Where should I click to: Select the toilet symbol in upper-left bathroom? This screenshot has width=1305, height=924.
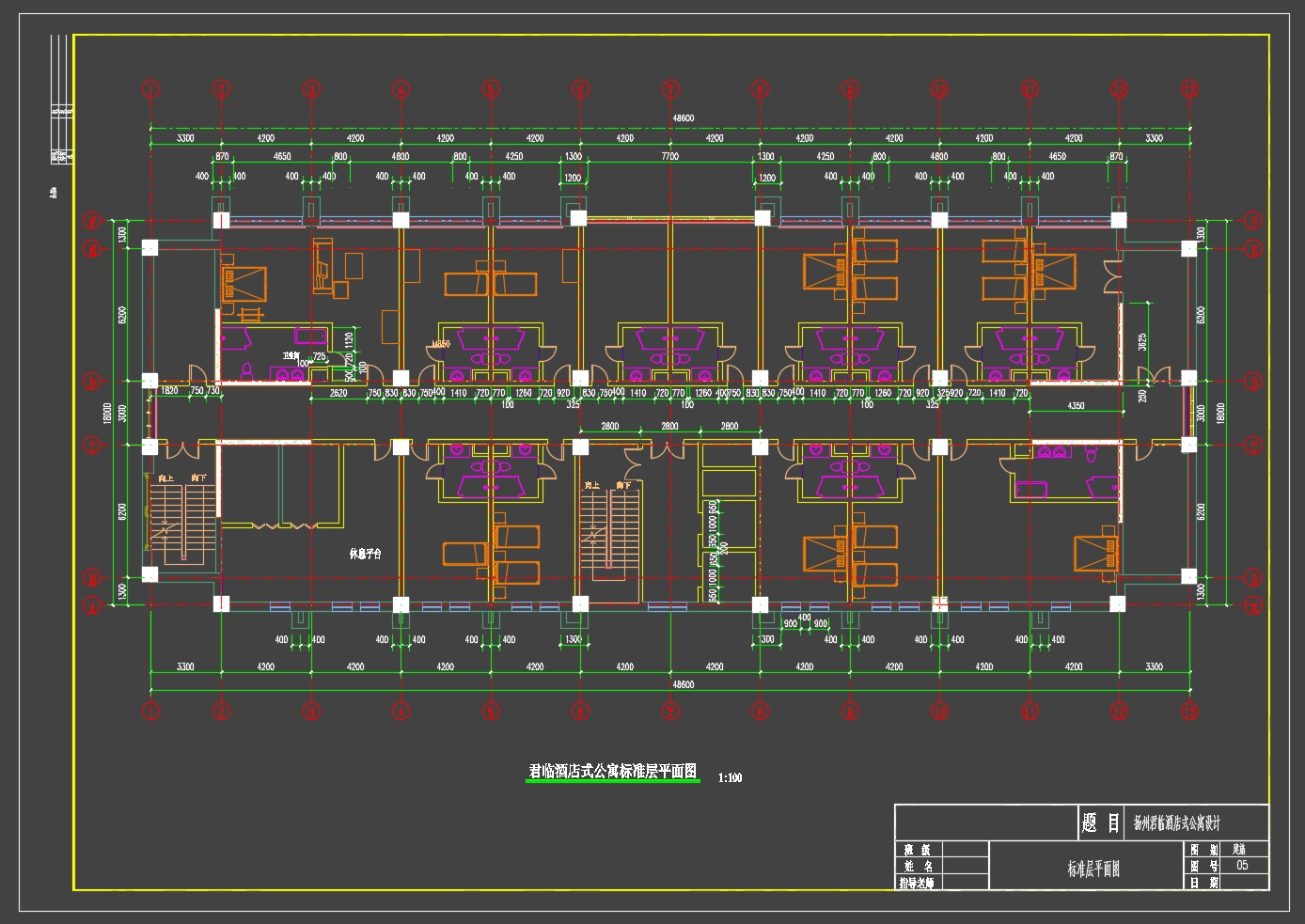tap(247, 370)
